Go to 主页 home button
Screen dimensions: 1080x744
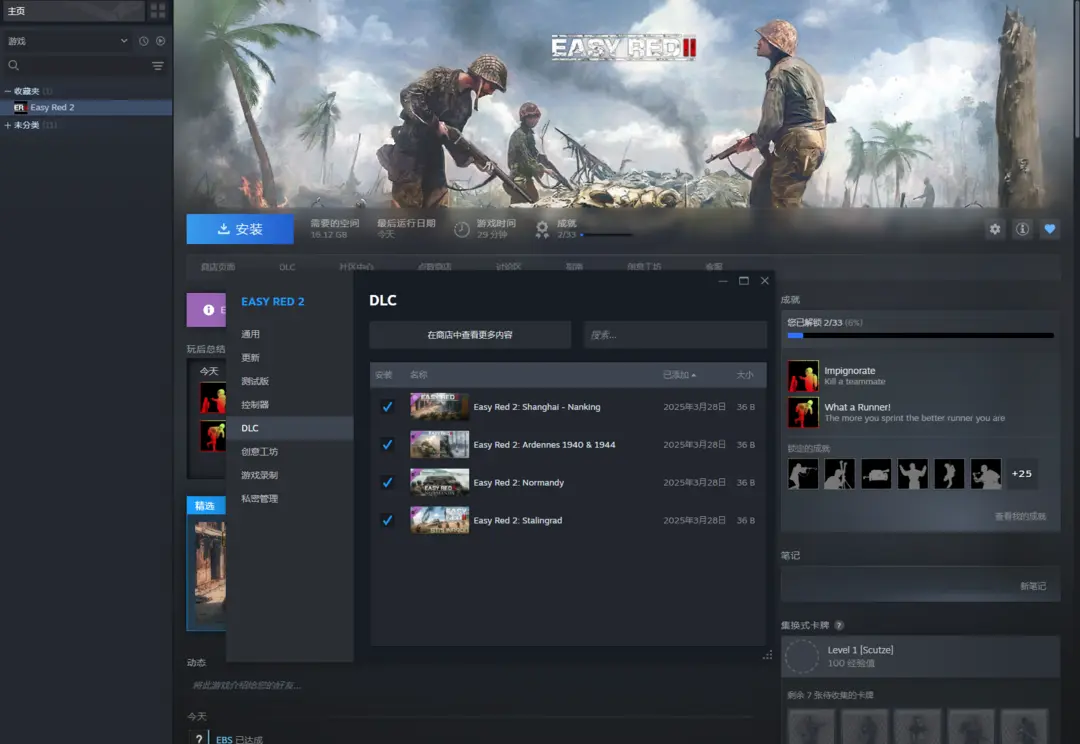tap(72, 11)
